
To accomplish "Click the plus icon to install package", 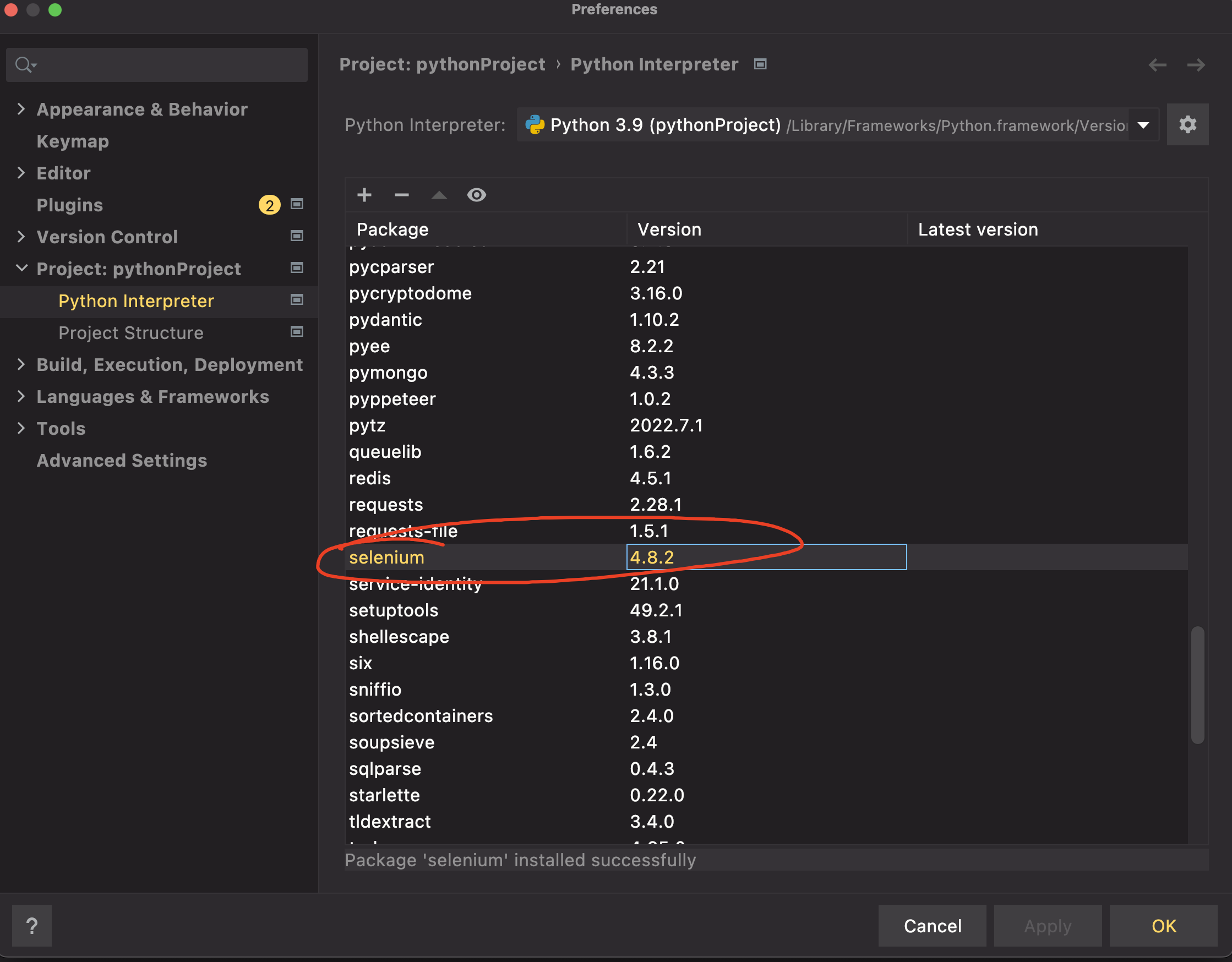I will tap(364, 195).
